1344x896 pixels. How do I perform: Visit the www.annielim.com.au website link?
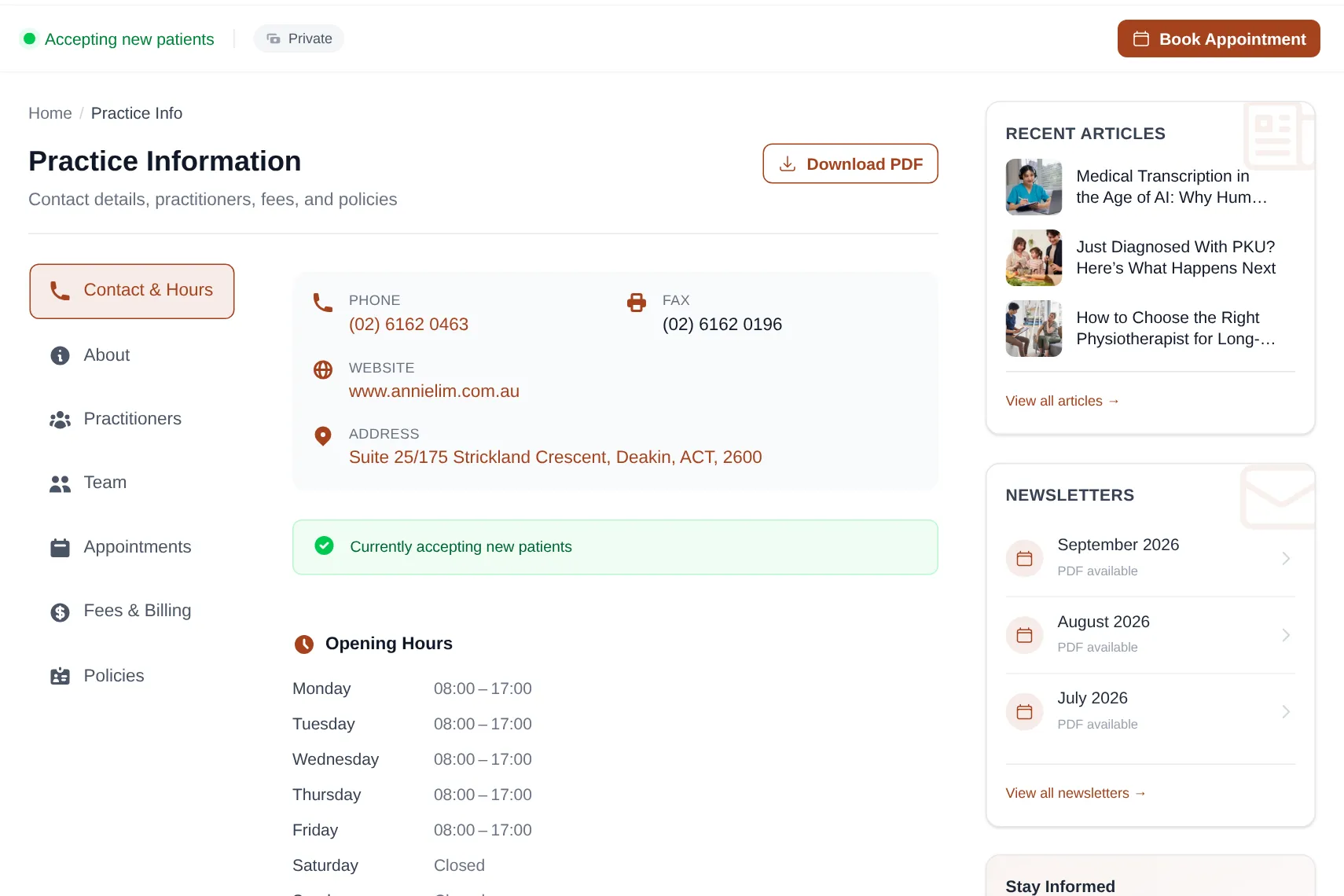point(434,391)
